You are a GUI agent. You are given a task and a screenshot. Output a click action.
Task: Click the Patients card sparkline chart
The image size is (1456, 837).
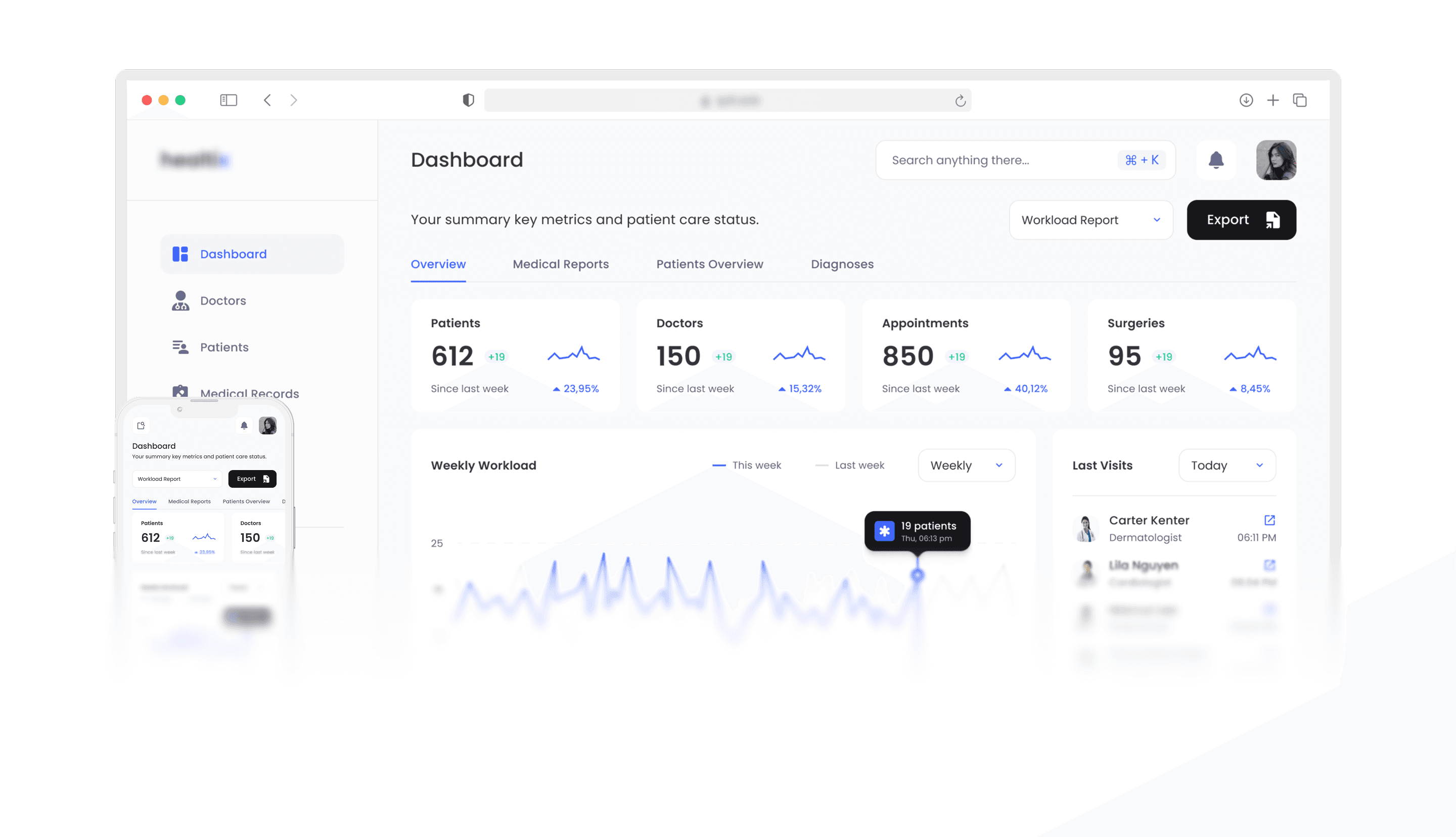coord(573,353)
